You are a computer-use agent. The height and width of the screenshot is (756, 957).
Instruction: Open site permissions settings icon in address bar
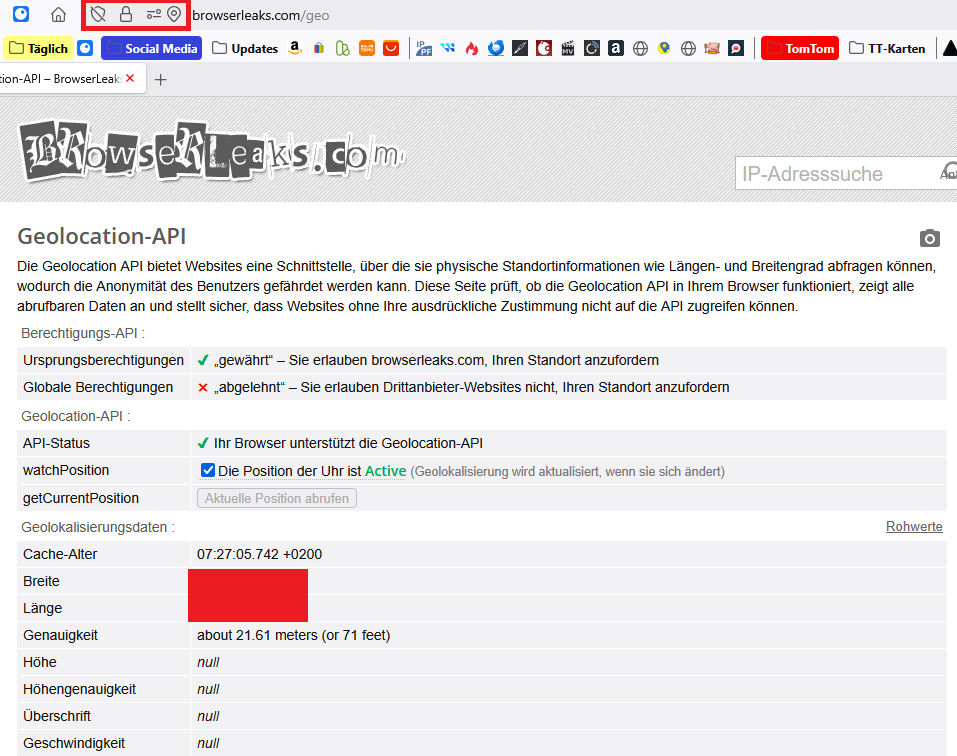click(154, 14)
